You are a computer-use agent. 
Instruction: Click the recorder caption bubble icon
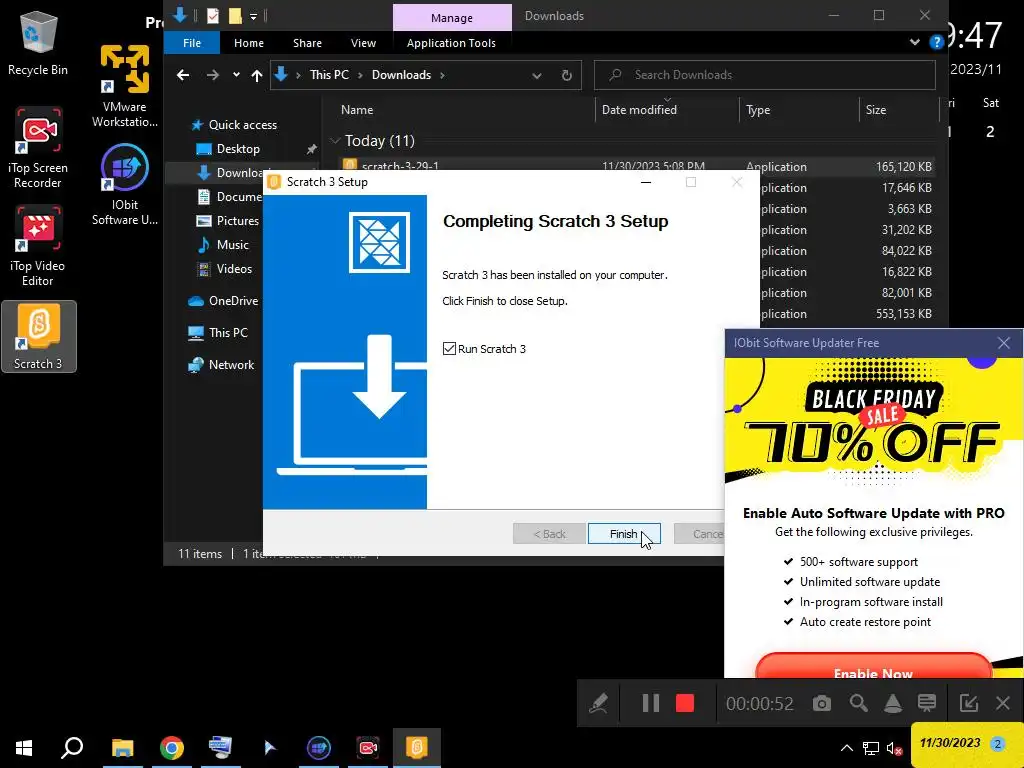coord(927,703)
